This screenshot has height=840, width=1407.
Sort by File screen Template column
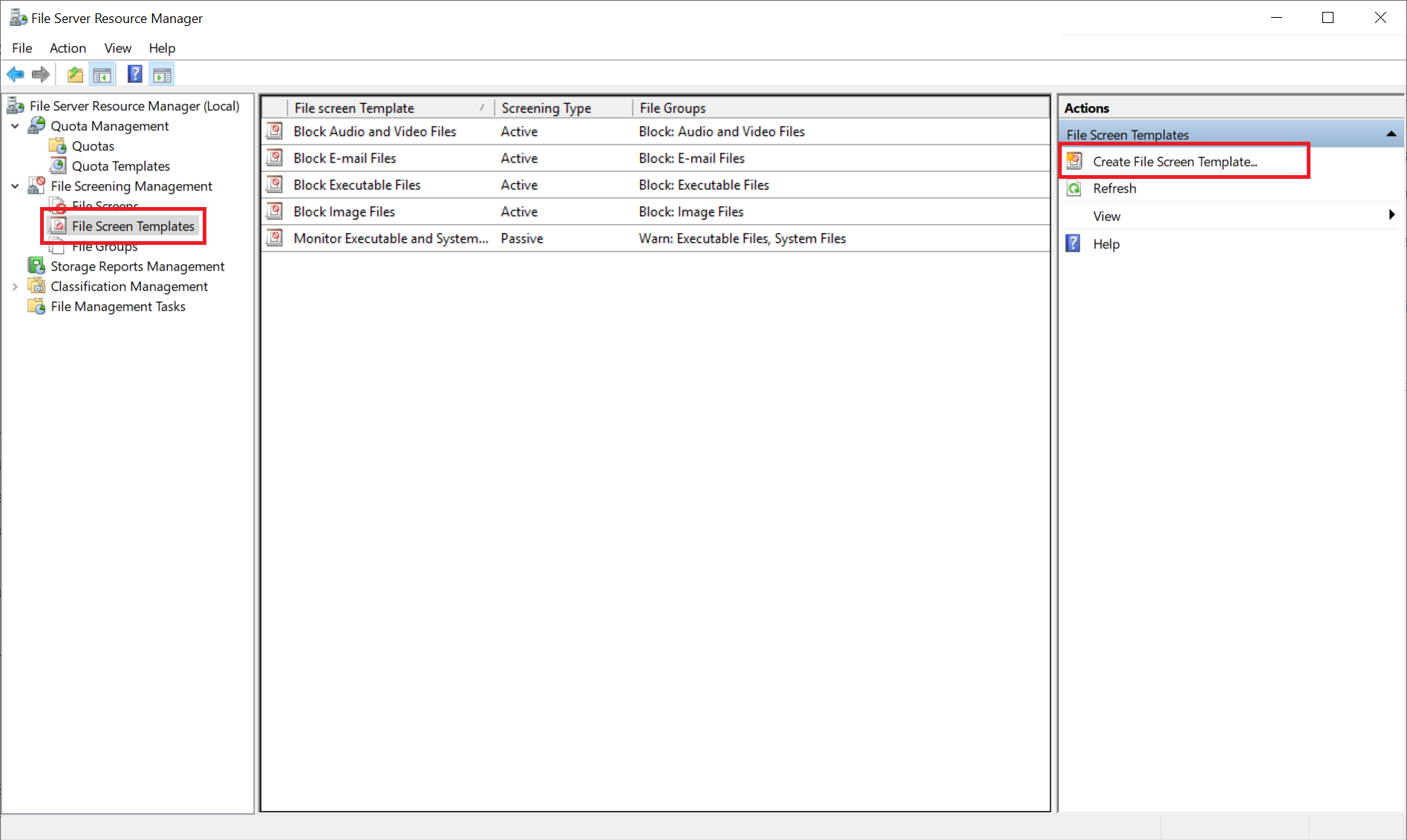pyautogui.click(x=391, y=108)
